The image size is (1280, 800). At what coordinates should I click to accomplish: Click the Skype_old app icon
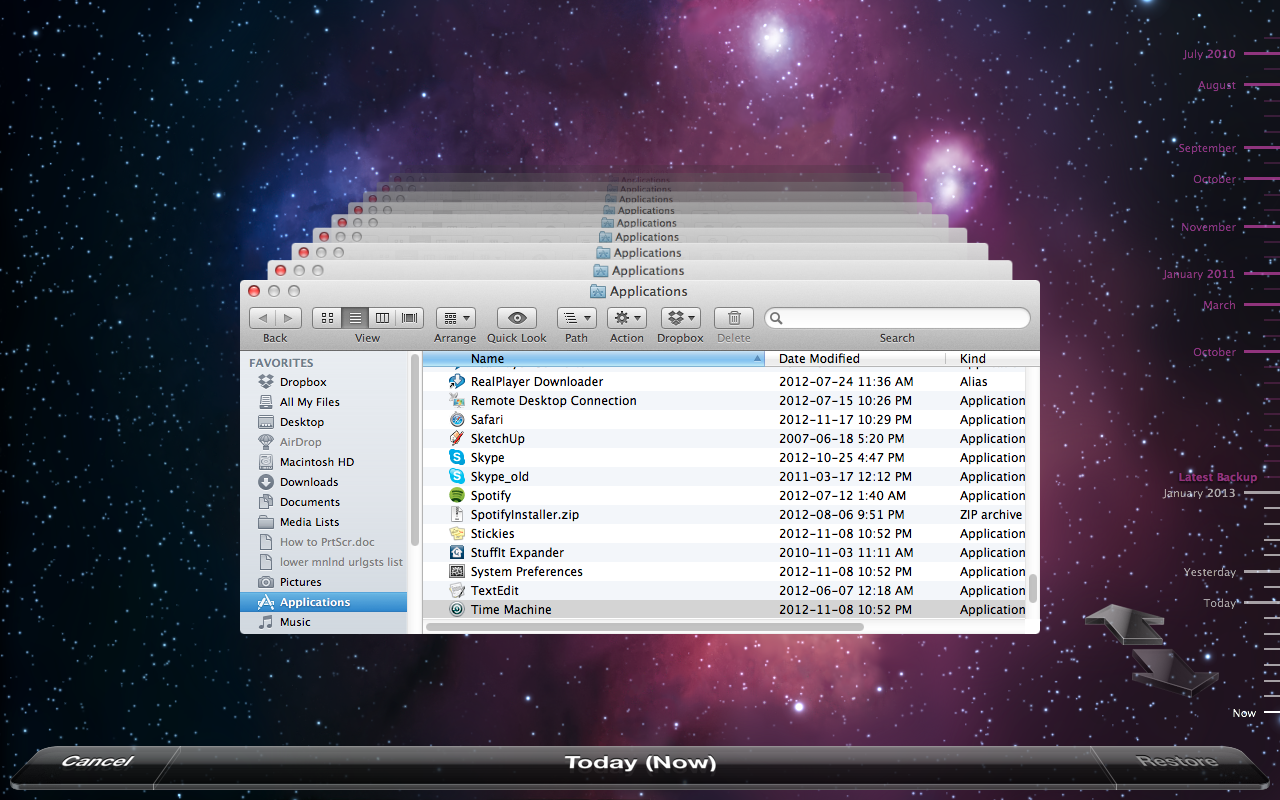point(457,476)
